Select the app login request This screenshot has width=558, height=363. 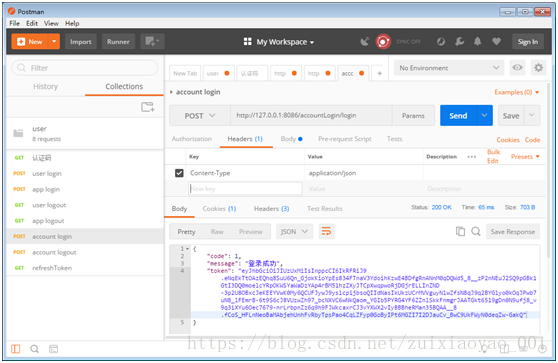pyautogui.click(x=85, y=189)
